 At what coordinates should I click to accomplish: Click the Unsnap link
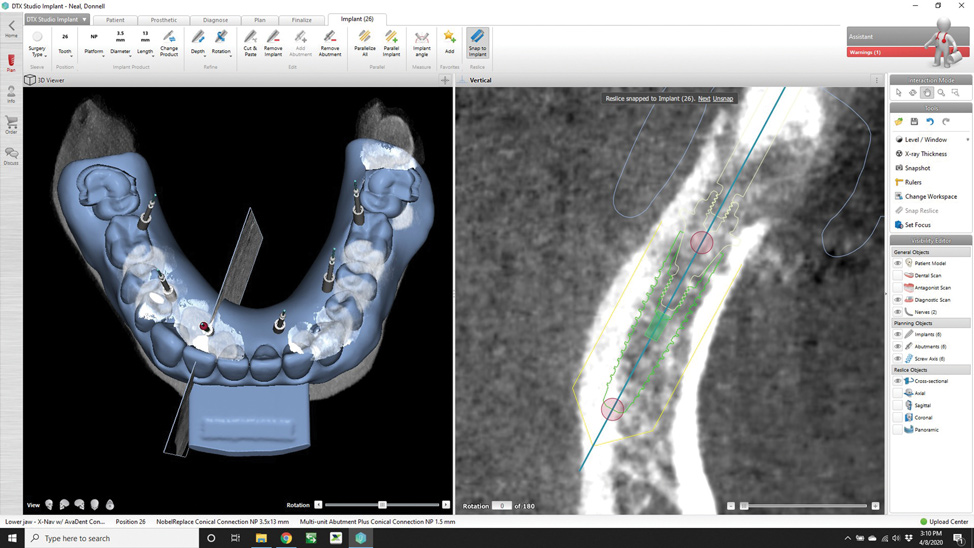[x=723, y=99]
